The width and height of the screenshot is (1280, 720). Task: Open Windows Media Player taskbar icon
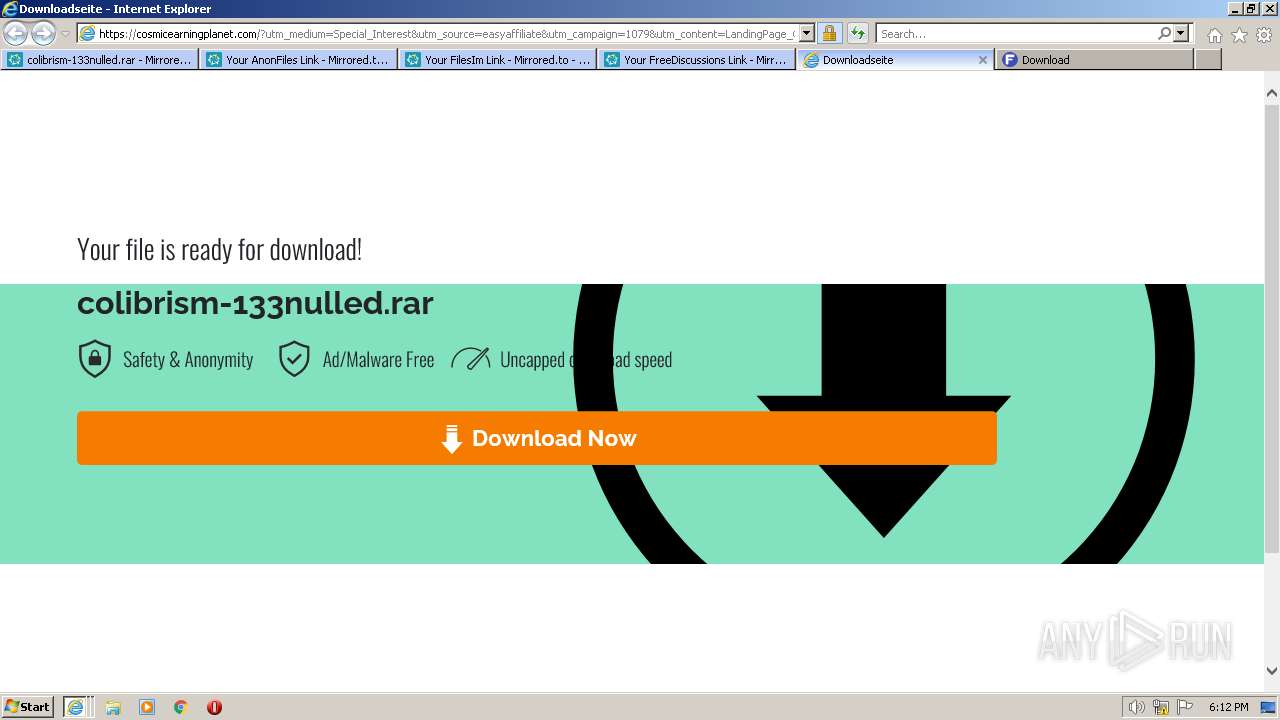[x=147, y=707]
